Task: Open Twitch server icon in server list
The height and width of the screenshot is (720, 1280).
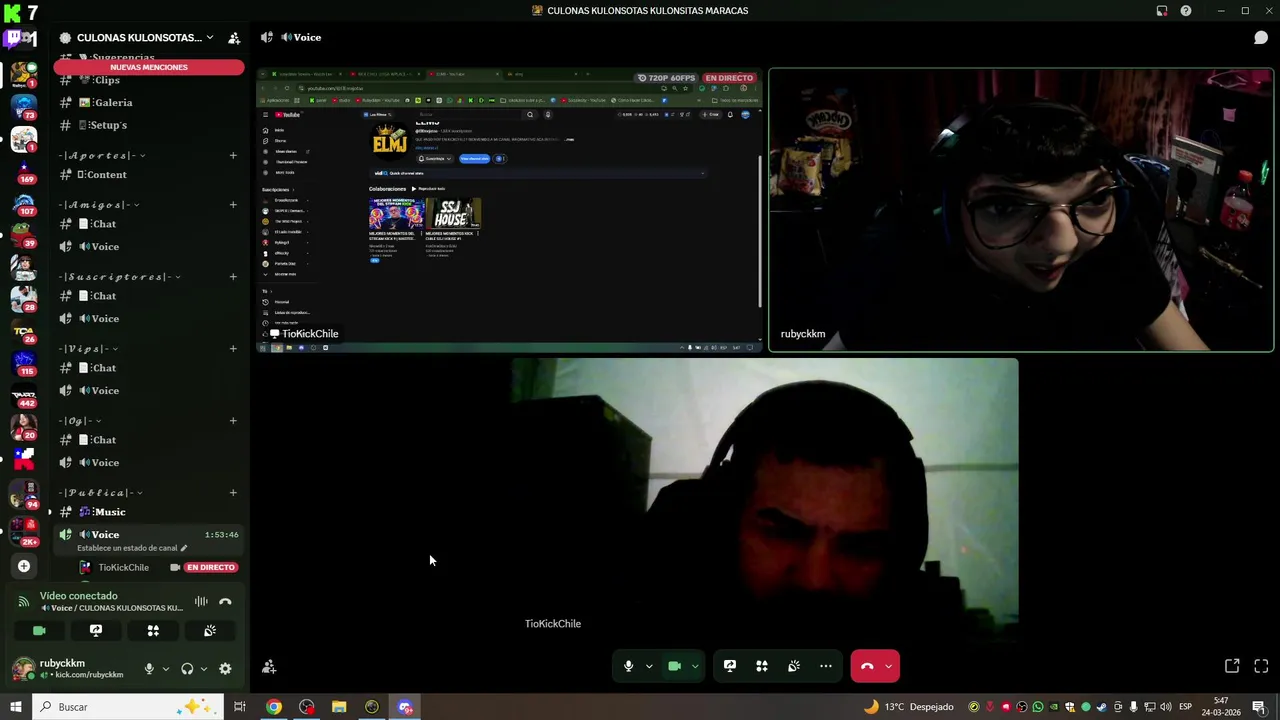Action: [20, 39]
